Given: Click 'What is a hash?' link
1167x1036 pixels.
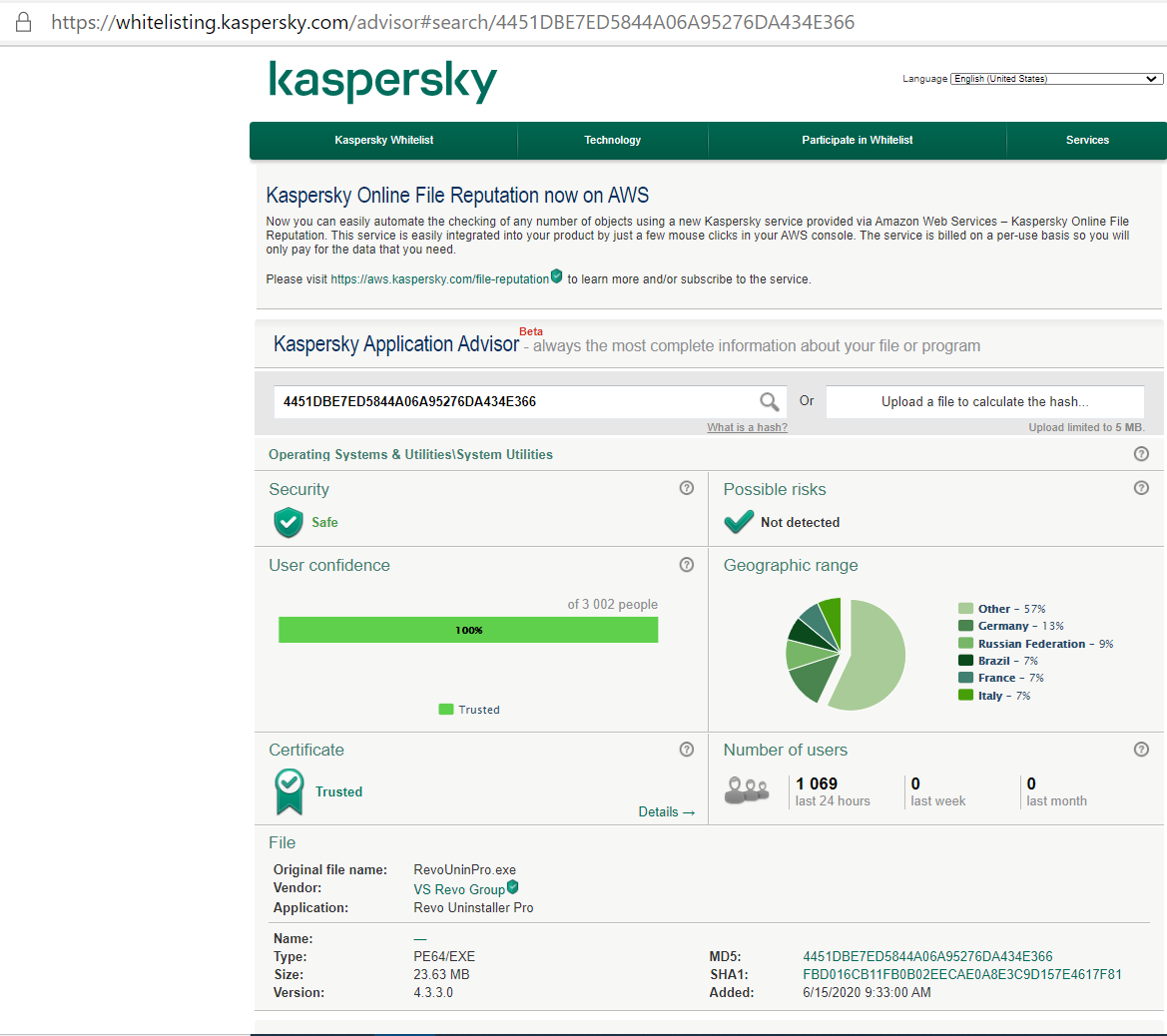Looking at the screenshot, I should (x=748, y=427).
